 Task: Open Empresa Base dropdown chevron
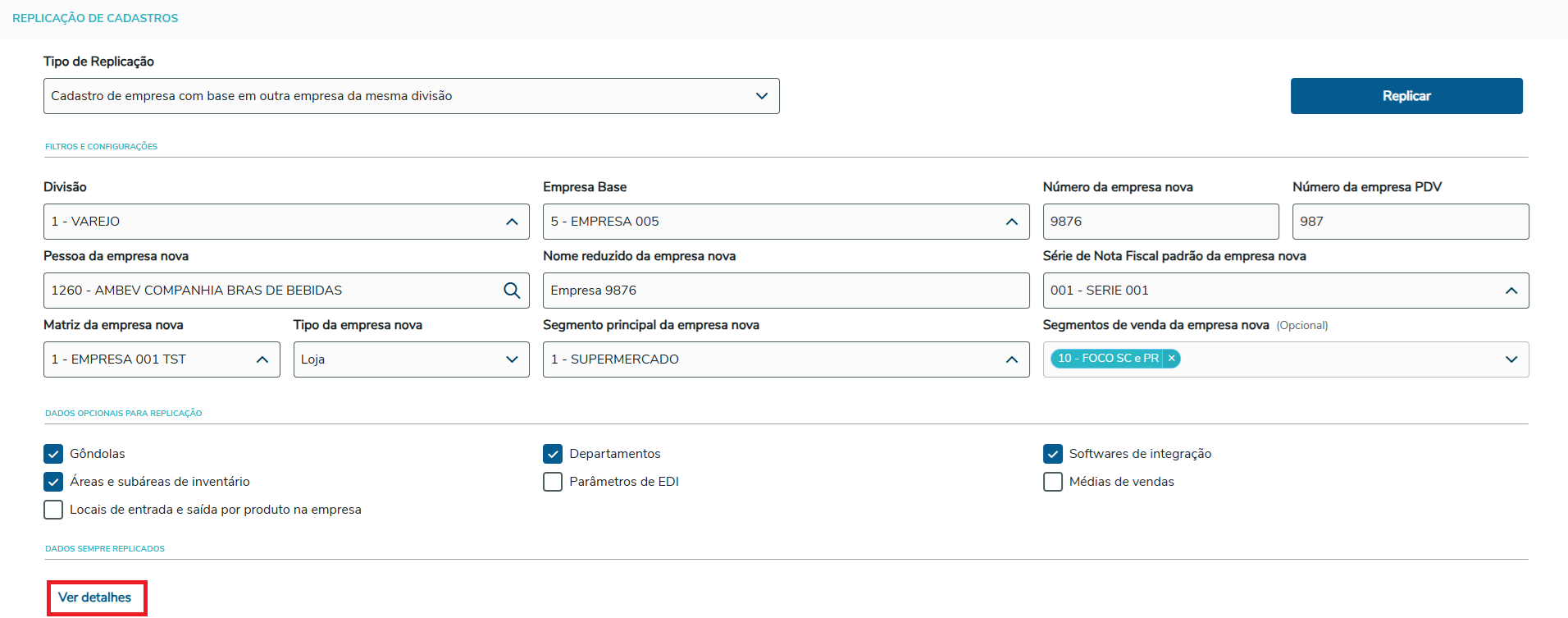[x=1011, y=222]
